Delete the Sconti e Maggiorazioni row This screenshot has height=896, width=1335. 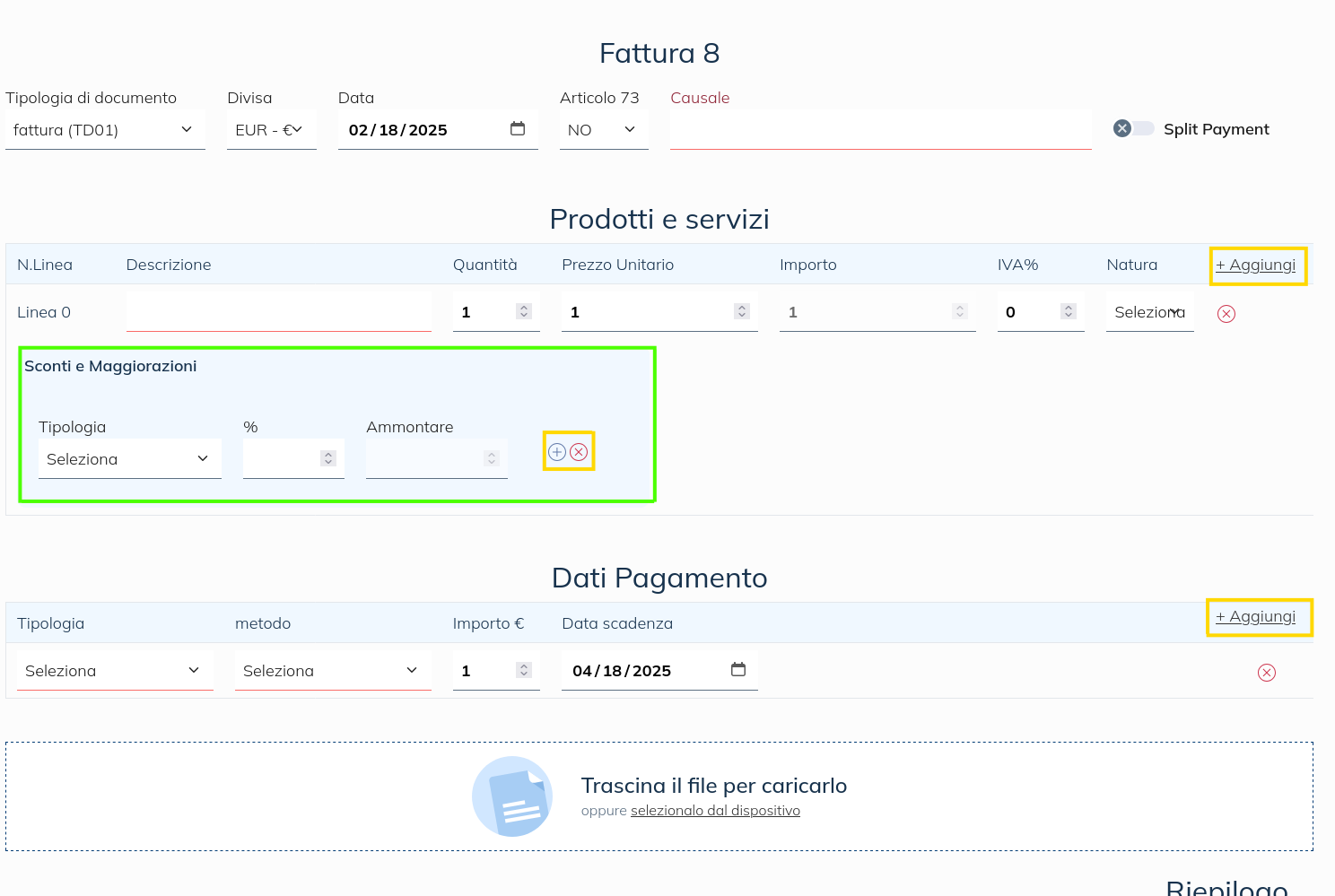coord(580,452)
